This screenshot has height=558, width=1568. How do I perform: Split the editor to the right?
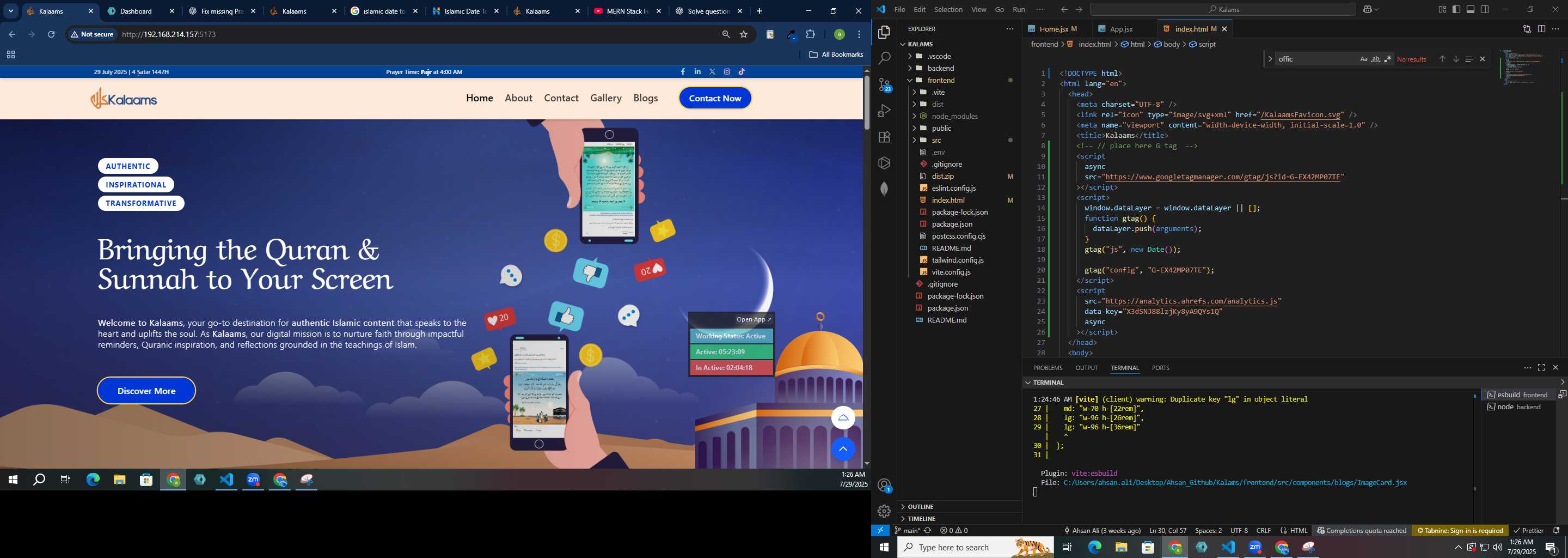click(1541, 29)
